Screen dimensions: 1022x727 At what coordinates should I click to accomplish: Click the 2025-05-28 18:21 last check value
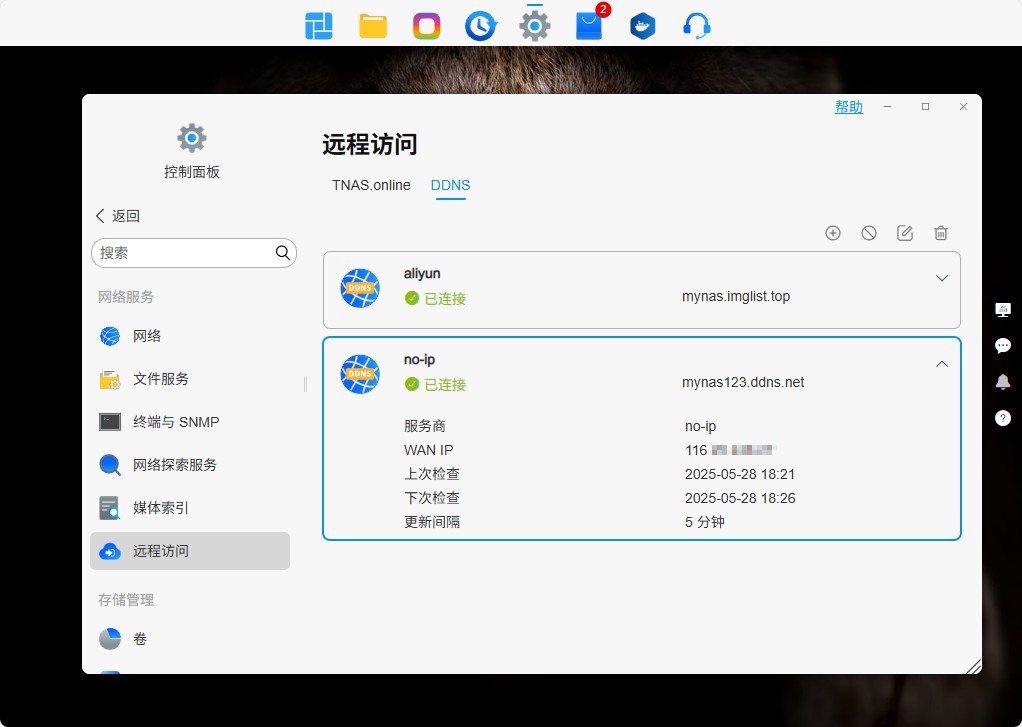pos(740,475)
